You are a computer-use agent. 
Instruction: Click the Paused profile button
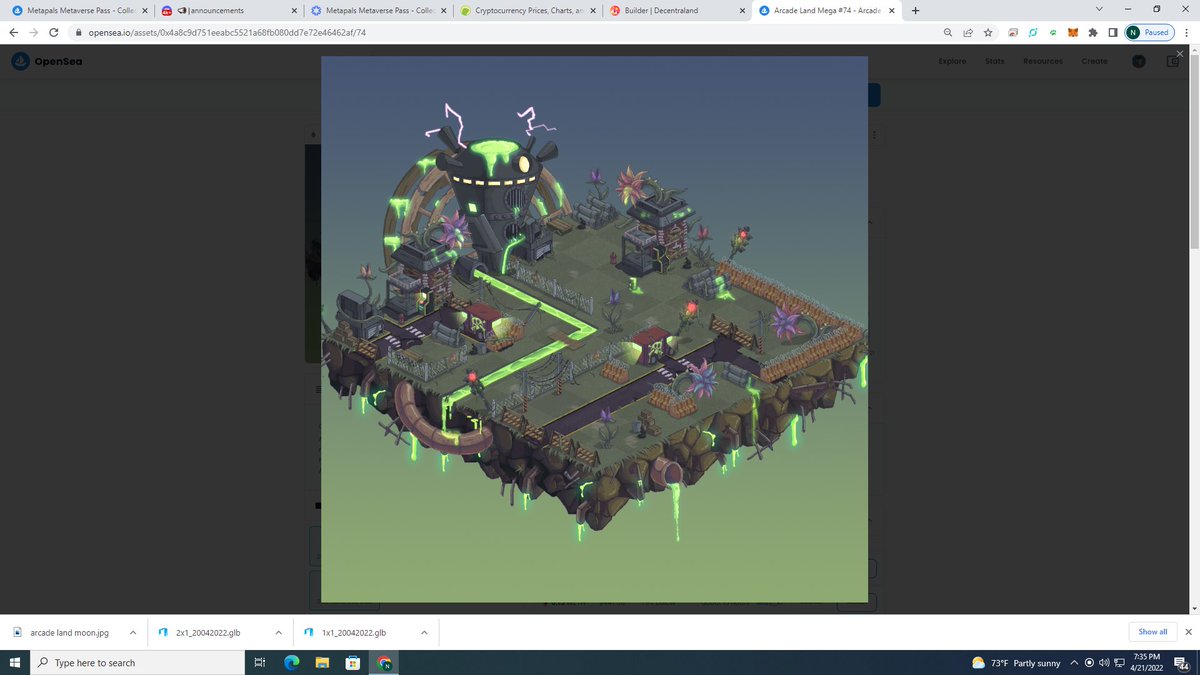click(x=1149, y=32)
